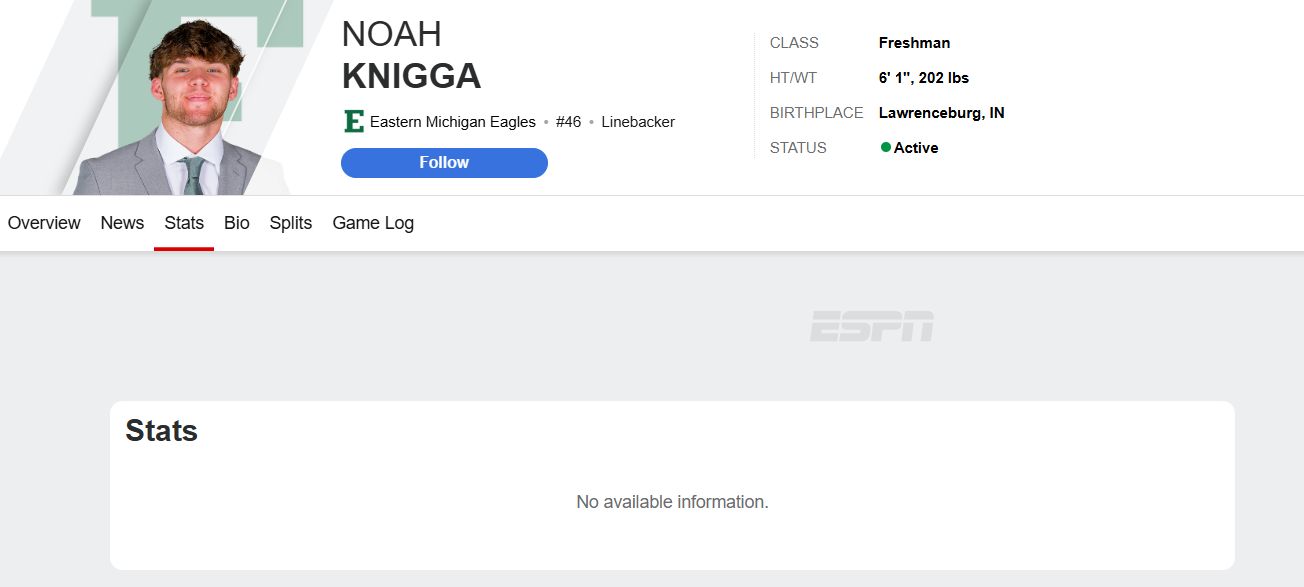This screenshot has width=1304, height=587.
Task: Click the Stats section heading
Action: coord(161,431)
